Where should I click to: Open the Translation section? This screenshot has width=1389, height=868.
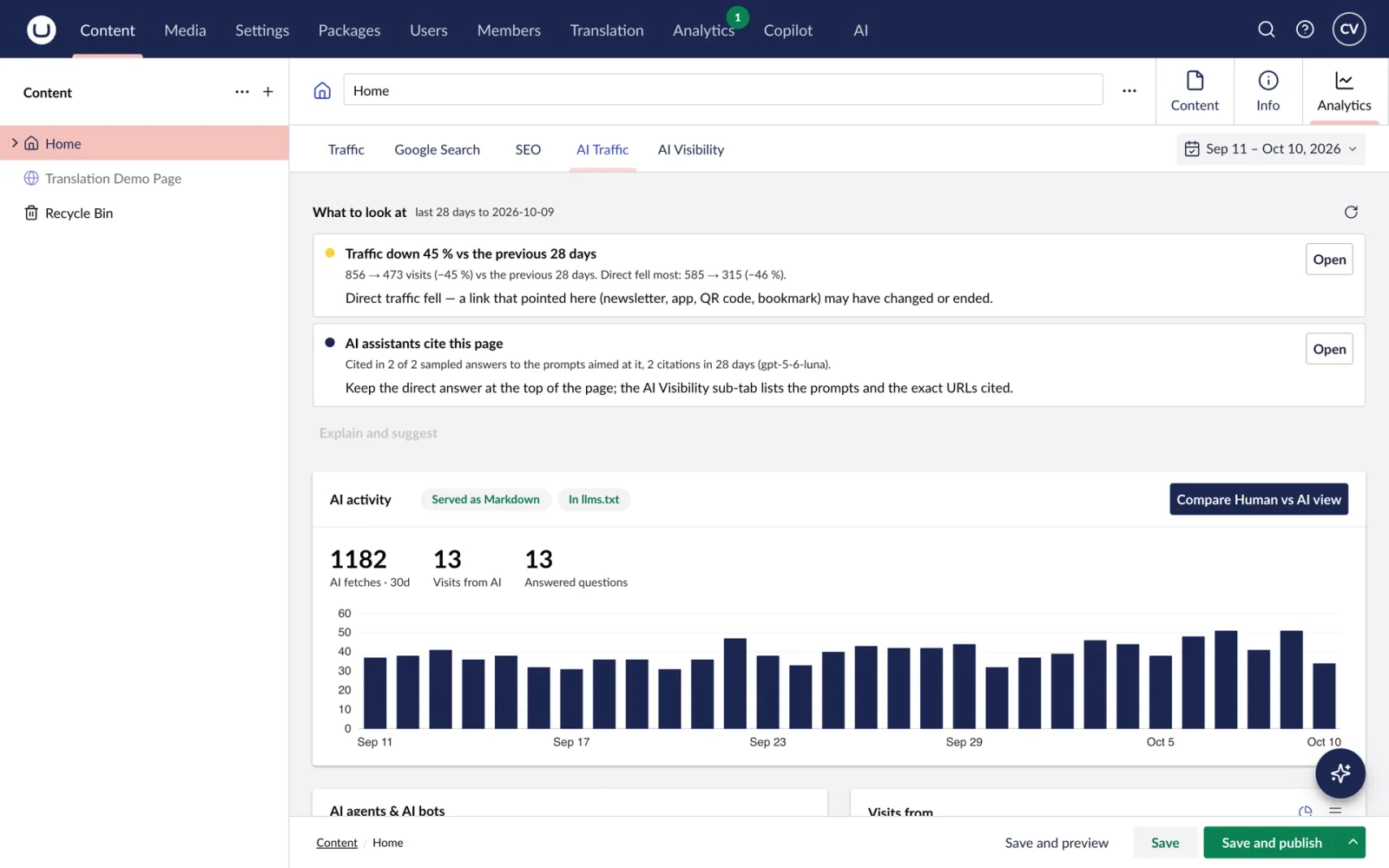coord(607,30)
